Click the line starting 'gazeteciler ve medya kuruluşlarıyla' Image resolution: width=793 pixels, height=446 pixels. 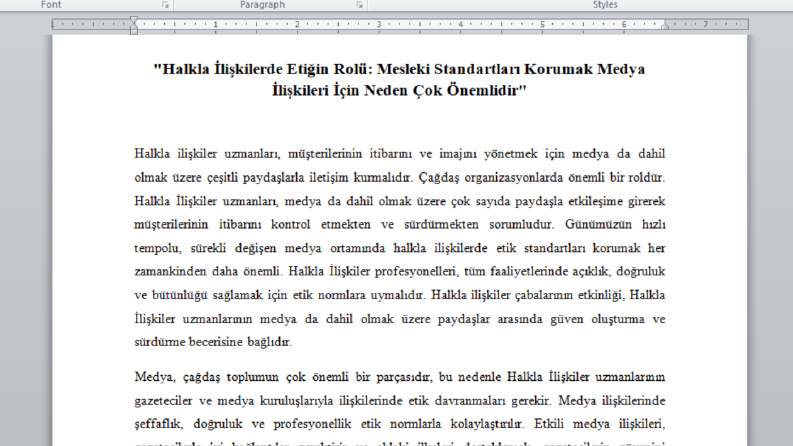400,401
